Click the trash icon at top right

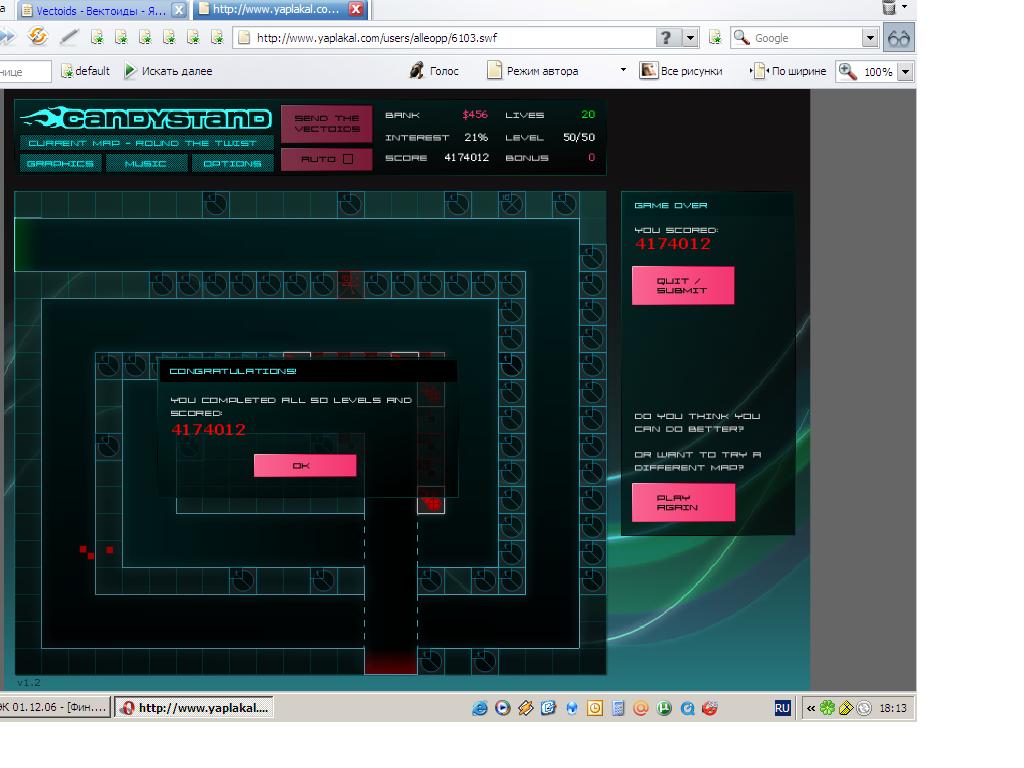pyautogui.click(x=889, y=8)
